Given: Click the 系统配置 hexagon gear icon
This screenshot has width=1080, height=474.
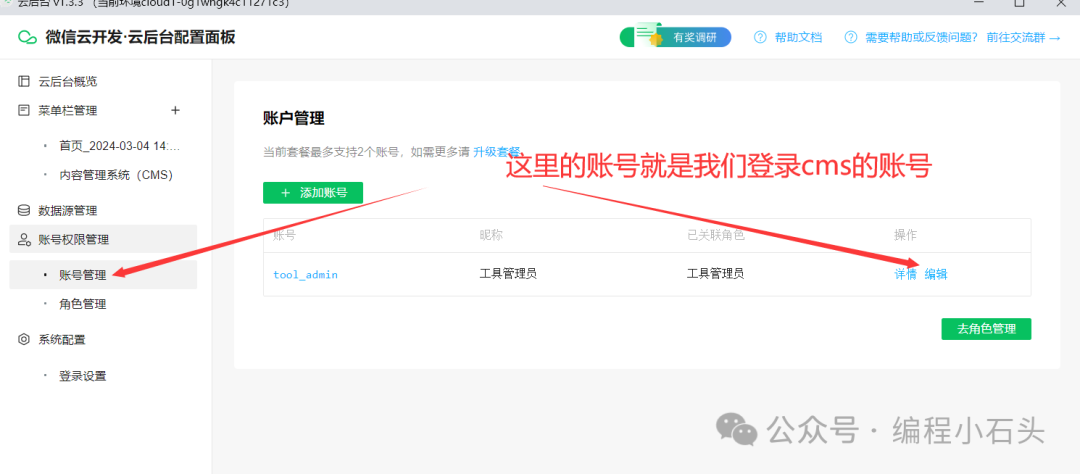Looking at the screenshot, I should 24,340.
